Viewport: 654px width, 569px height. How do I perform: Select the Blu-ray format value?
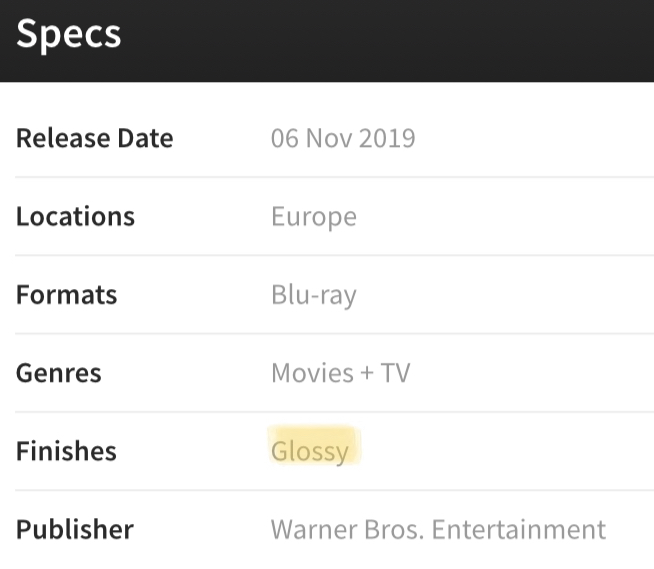point(313,295)
